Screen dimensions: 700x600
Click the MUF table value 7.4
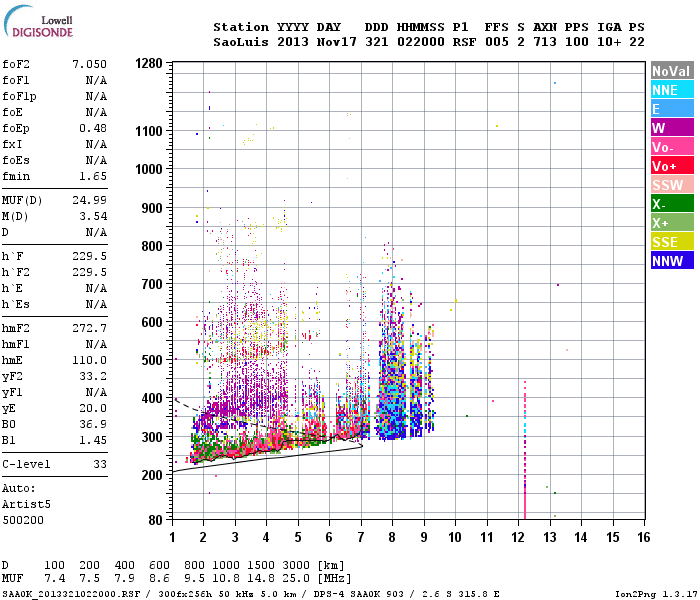coord(55,578)
